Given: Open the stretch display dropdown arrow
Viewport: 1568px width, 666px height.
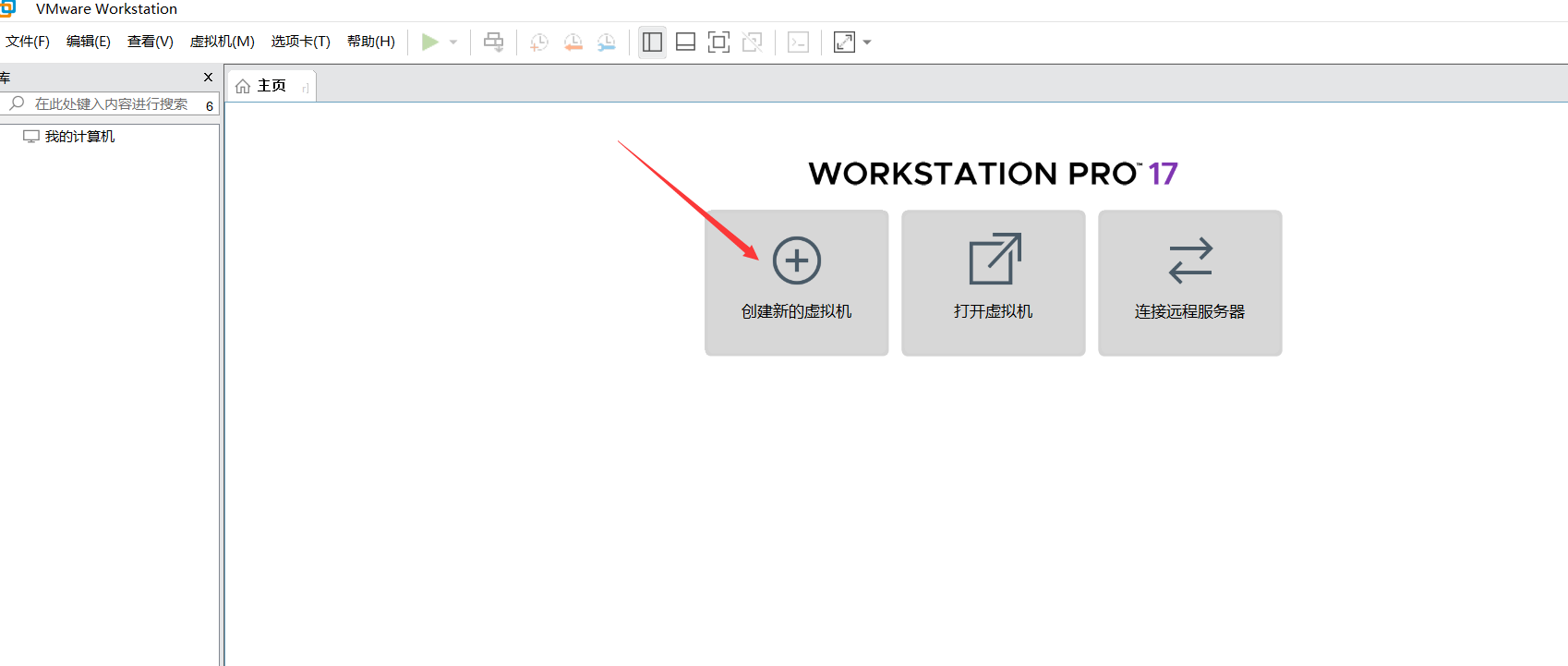Looking at the screenshot, I should coord(867,42).
